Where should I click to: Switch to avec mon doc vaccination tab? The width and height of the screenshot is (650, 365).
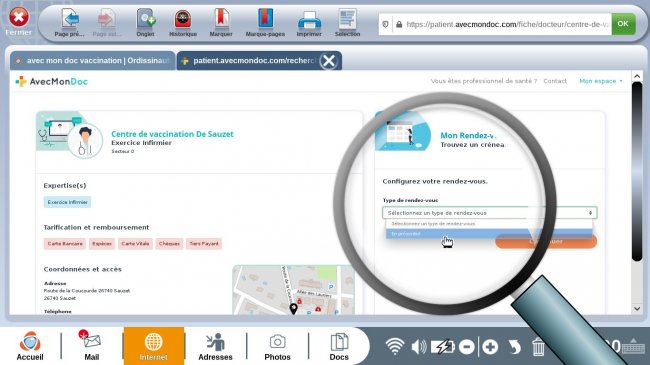click(93, 61)
